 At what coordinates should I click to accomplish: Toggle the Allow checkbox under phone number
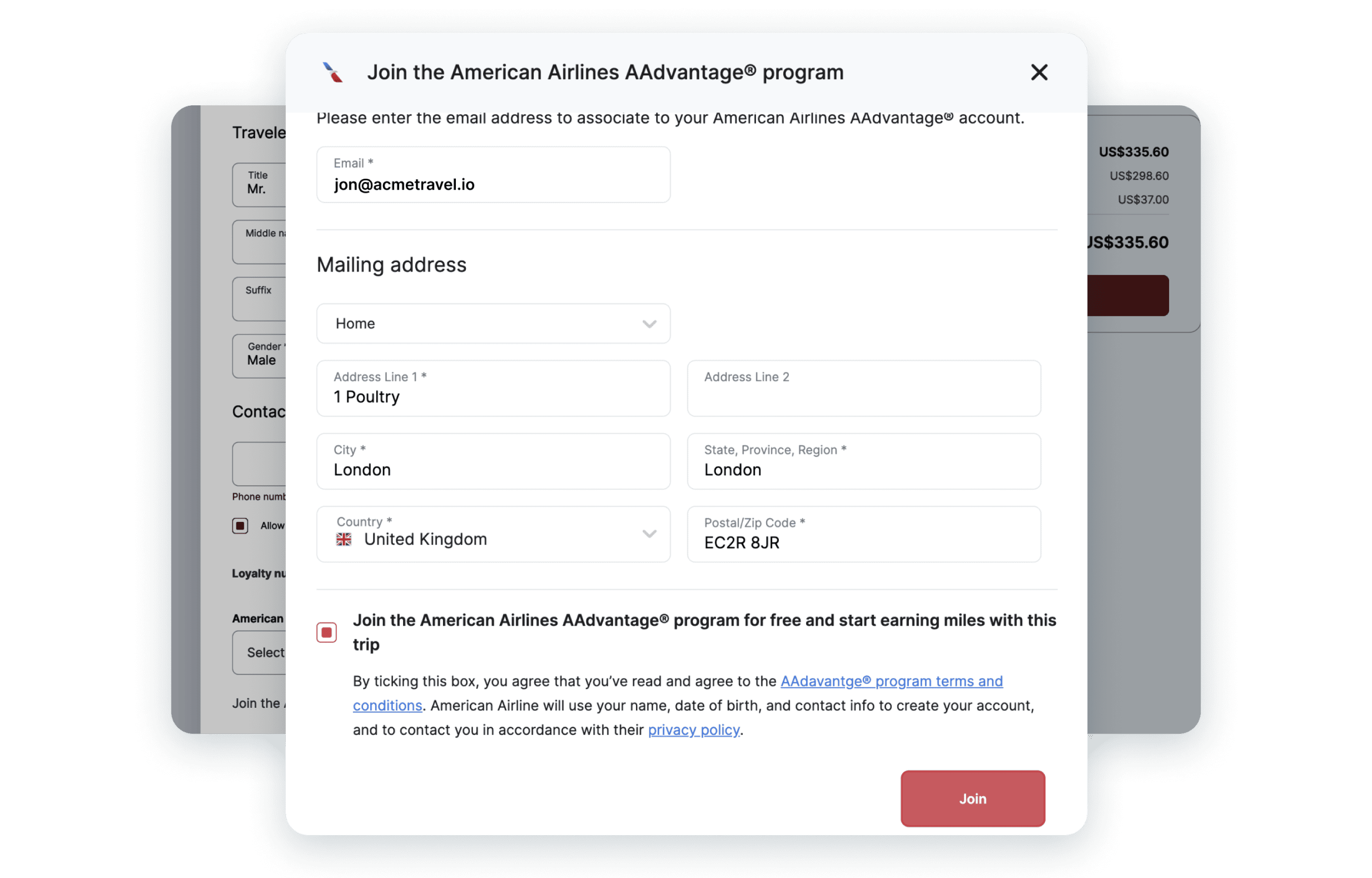coord(240,525)
